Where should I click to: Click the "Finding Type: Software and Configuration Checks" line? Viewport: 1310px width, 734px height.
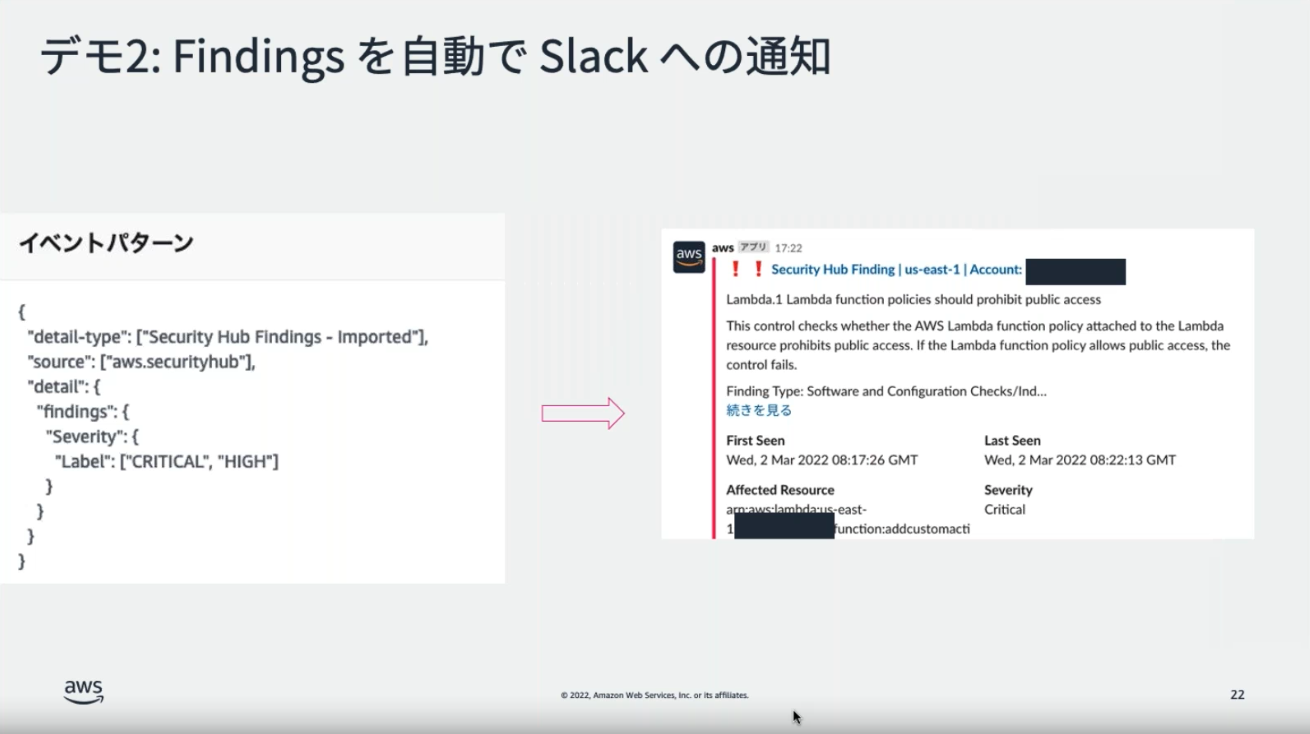click(886, 391)
